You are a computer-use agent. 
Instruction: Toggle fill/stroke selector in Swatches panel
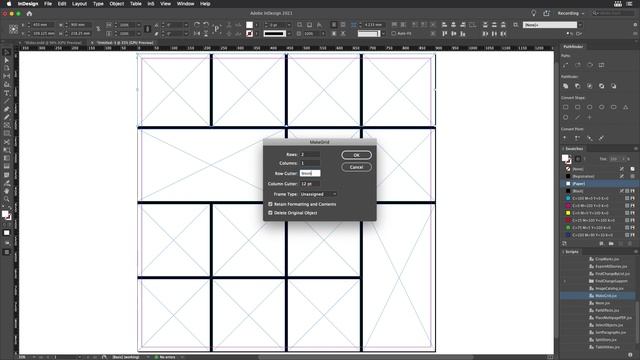click(x=566, y=159)
